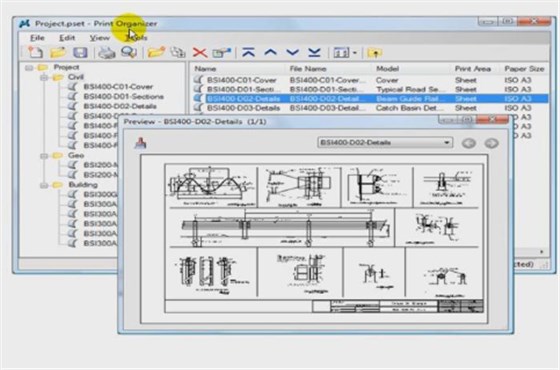Click the New print set icon
Screen dimensions: 560x370
[35, 52]
